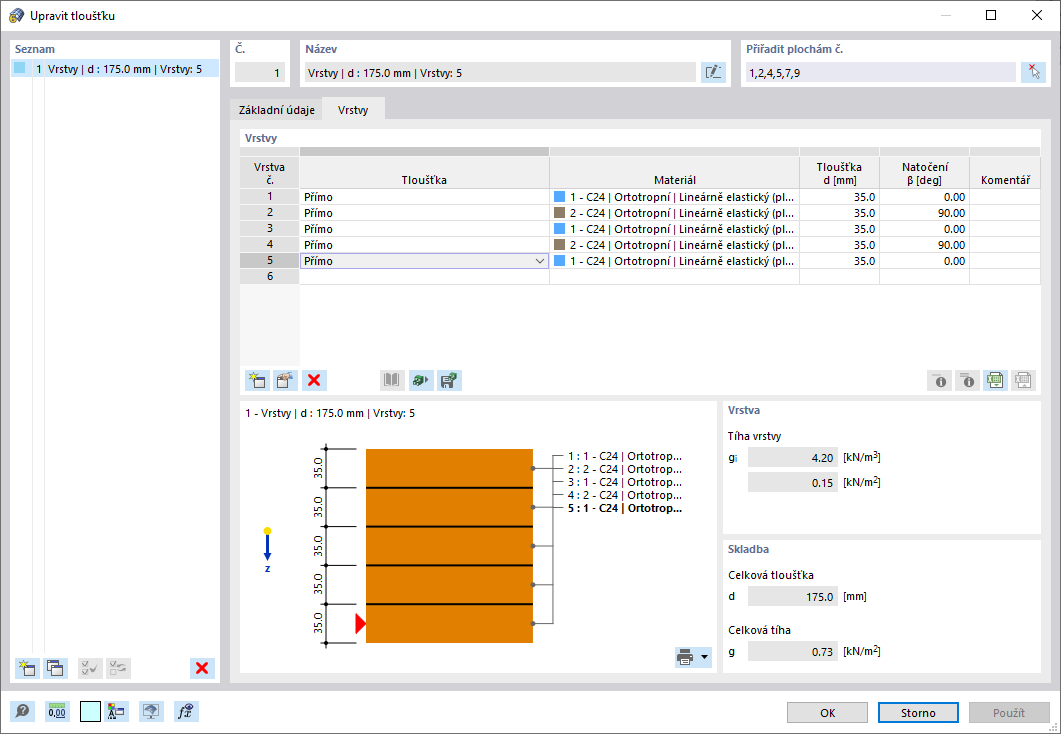1061x734 pixels.
Task: Click the Název input field
Action: 499,72
